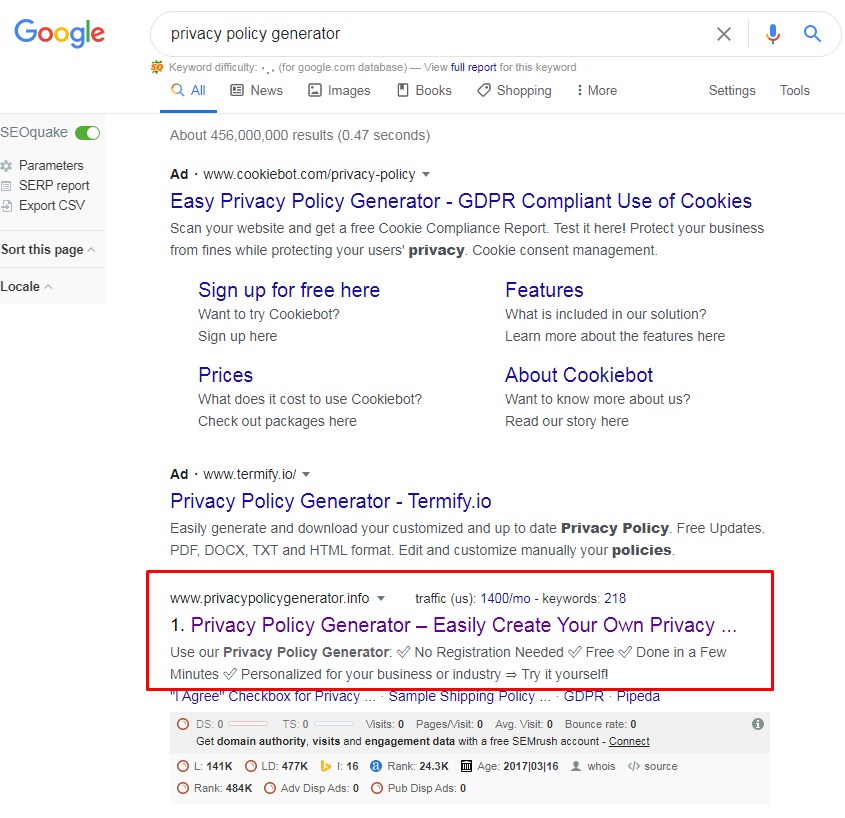Click into the Google search box

[x=430, y=34]
